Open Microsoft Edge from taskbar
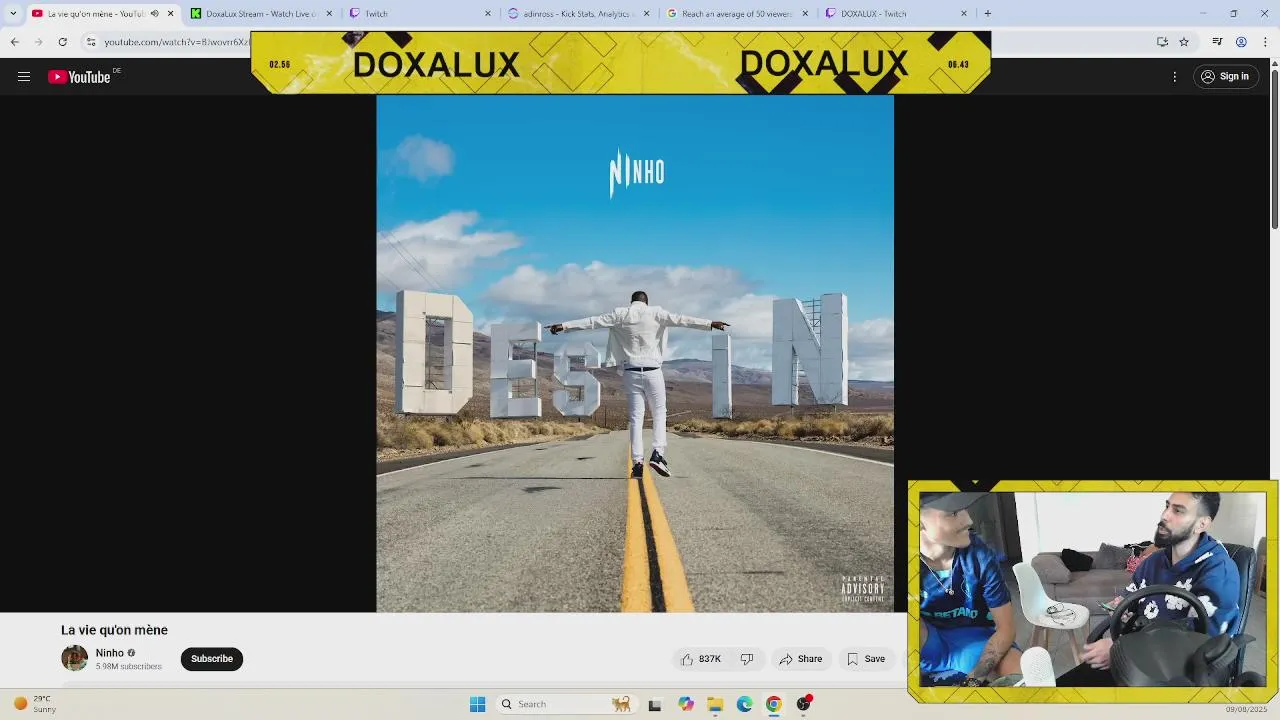The width and height of the screenshot is (1280, 720). coord(744,704)
